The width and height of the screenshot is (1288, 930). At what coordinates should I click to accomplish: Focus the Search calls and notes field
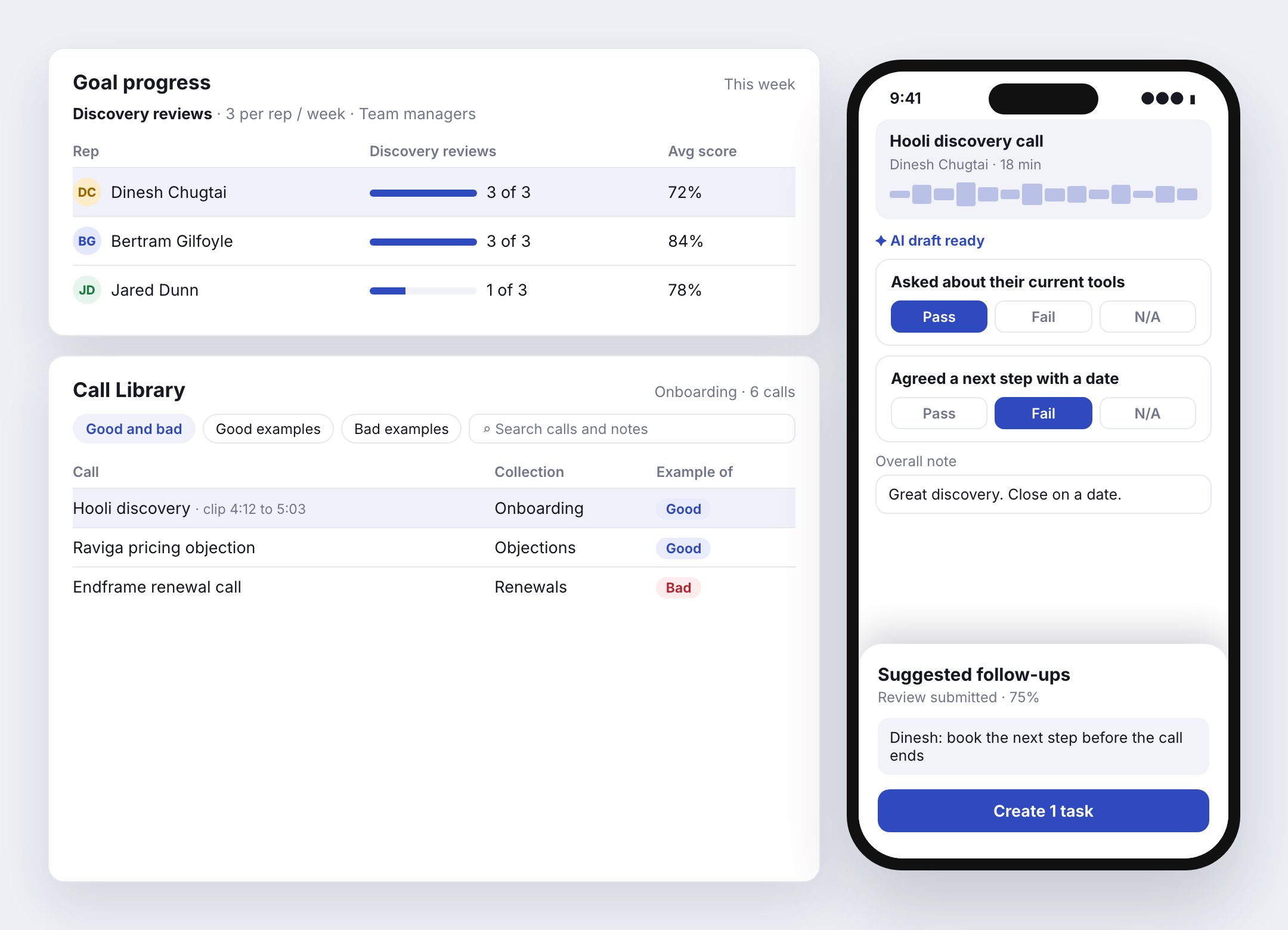click(x=631, y=429)
